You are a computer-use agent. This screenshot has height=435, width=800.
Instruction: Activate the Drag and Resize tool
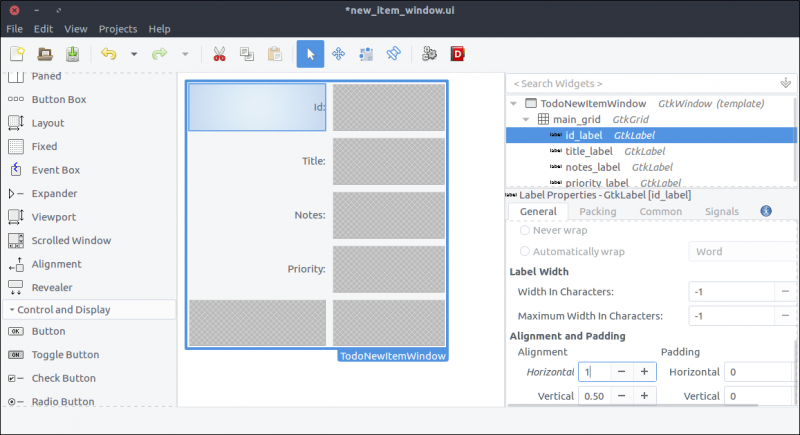(x=338, y=54)
